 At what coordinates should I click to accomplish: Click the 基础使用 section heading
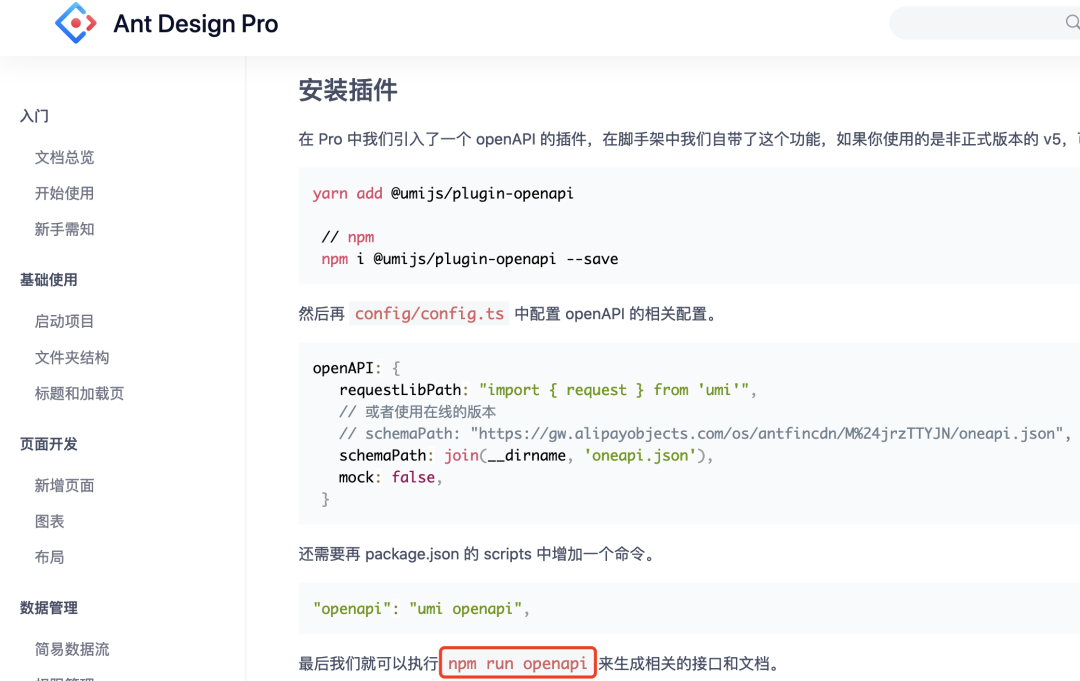(x=49, y=280)
